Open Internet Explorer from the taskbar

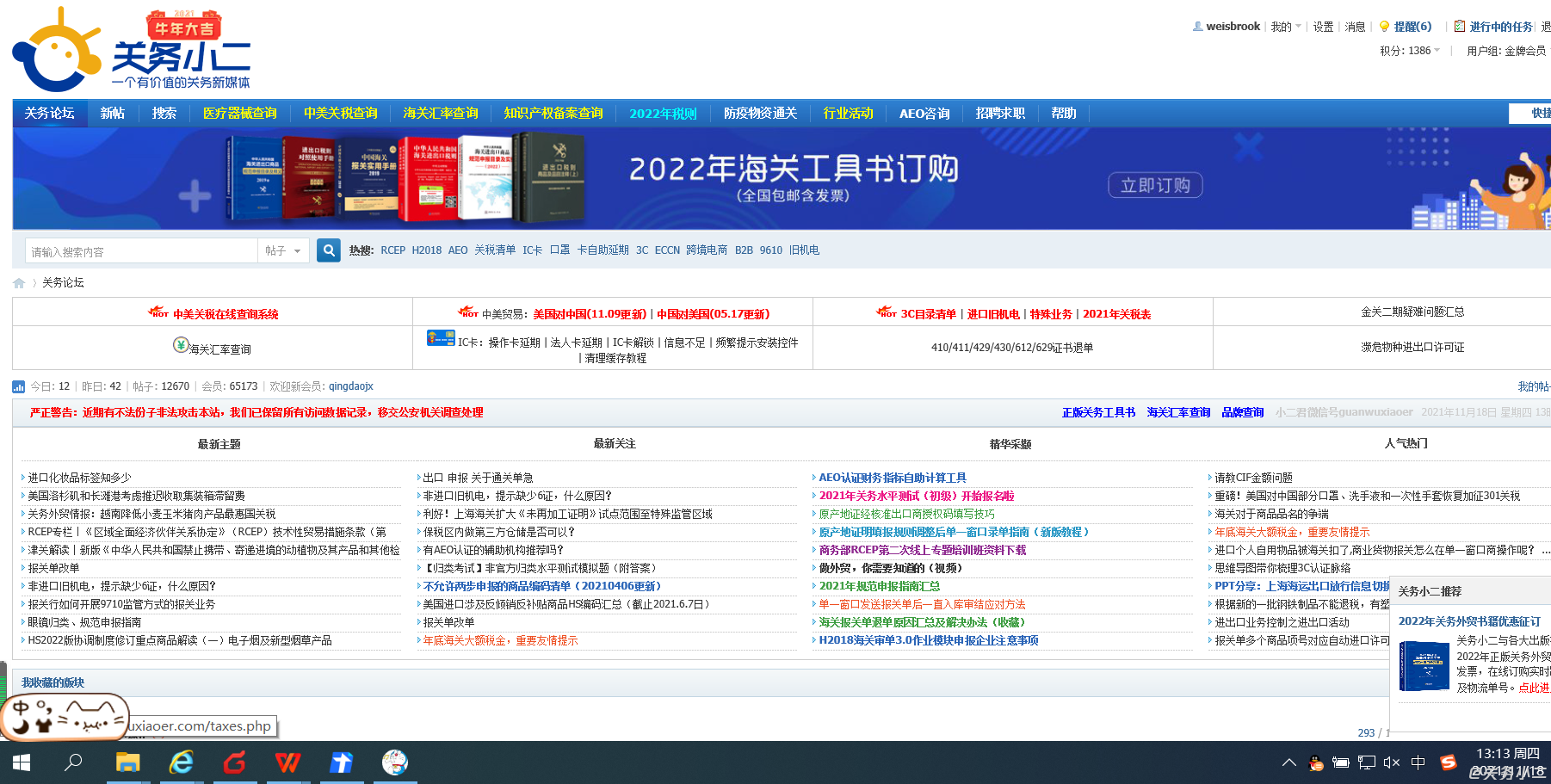[x=181, y=762]
